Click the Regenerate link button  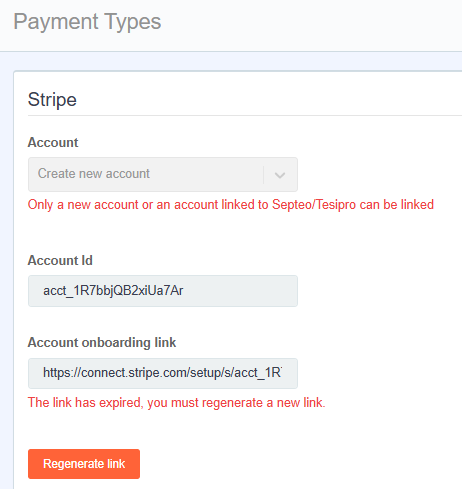(84, 464)
